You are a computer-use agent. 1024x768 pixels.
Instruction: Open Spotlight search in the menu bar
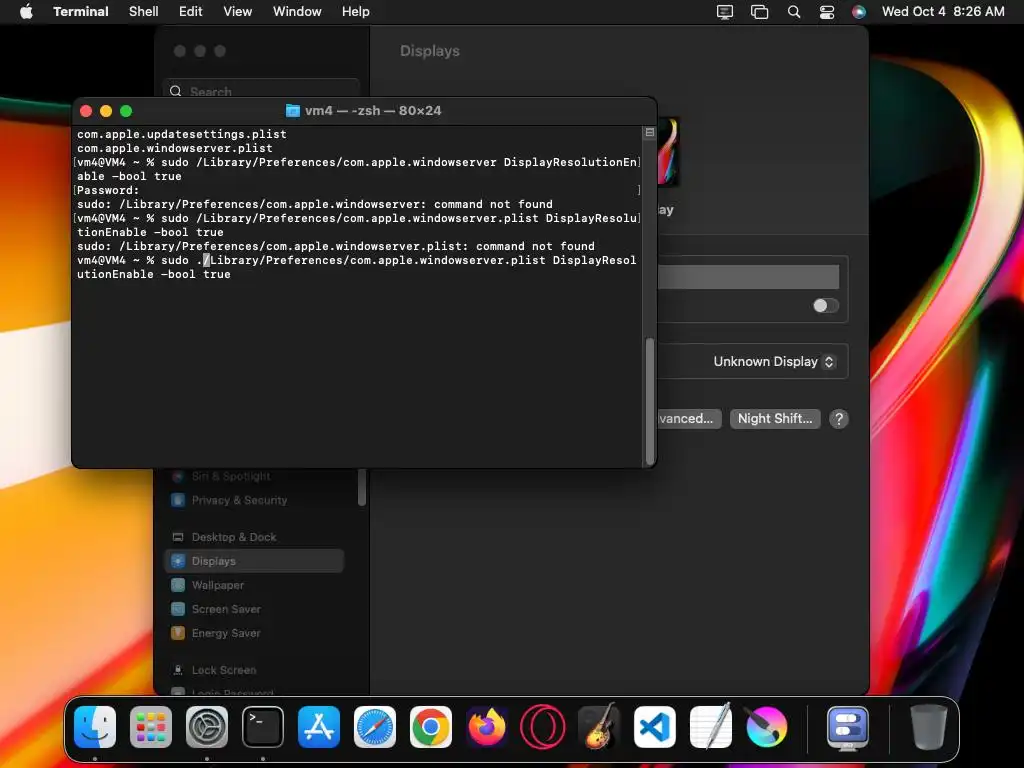coord(793,12)
